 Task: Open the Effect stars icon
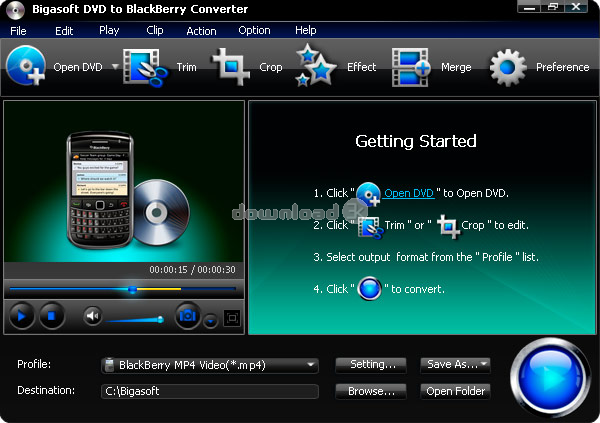pos(315,65)
